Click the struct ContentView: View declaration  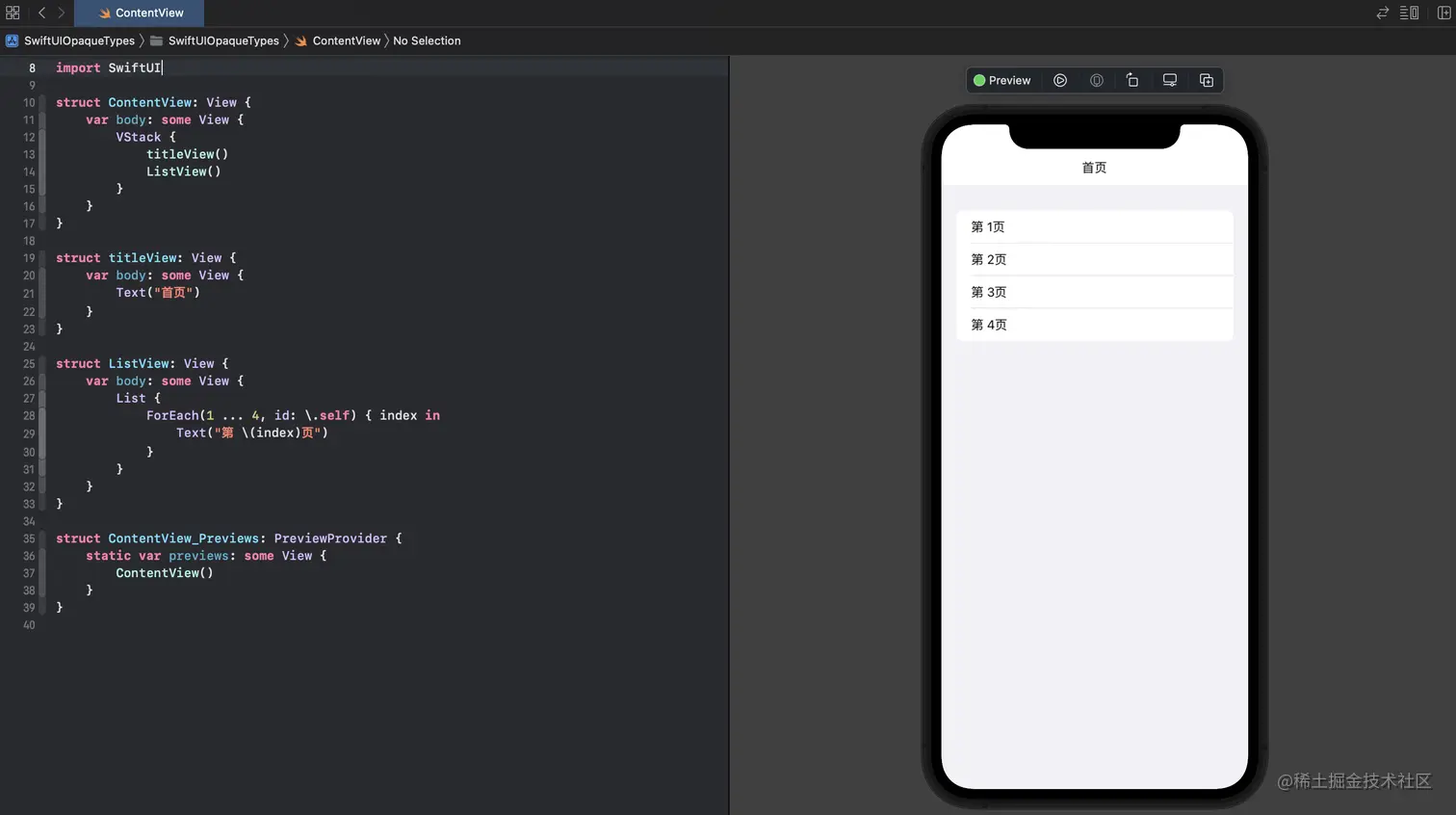pyautogui.click(x=153, y=102)
